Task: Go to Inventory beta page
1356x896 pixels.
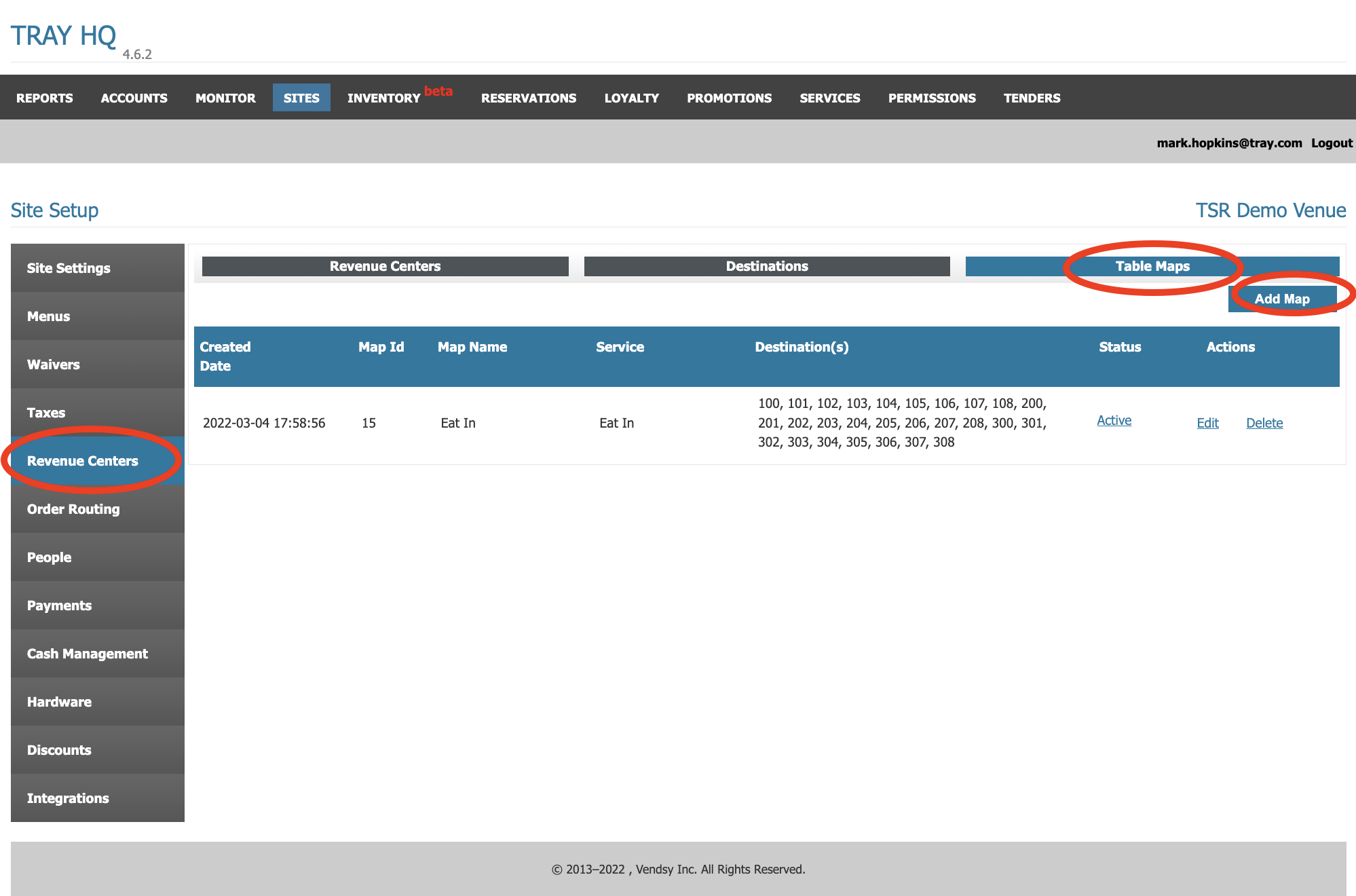Action: [x=384, y=98]
